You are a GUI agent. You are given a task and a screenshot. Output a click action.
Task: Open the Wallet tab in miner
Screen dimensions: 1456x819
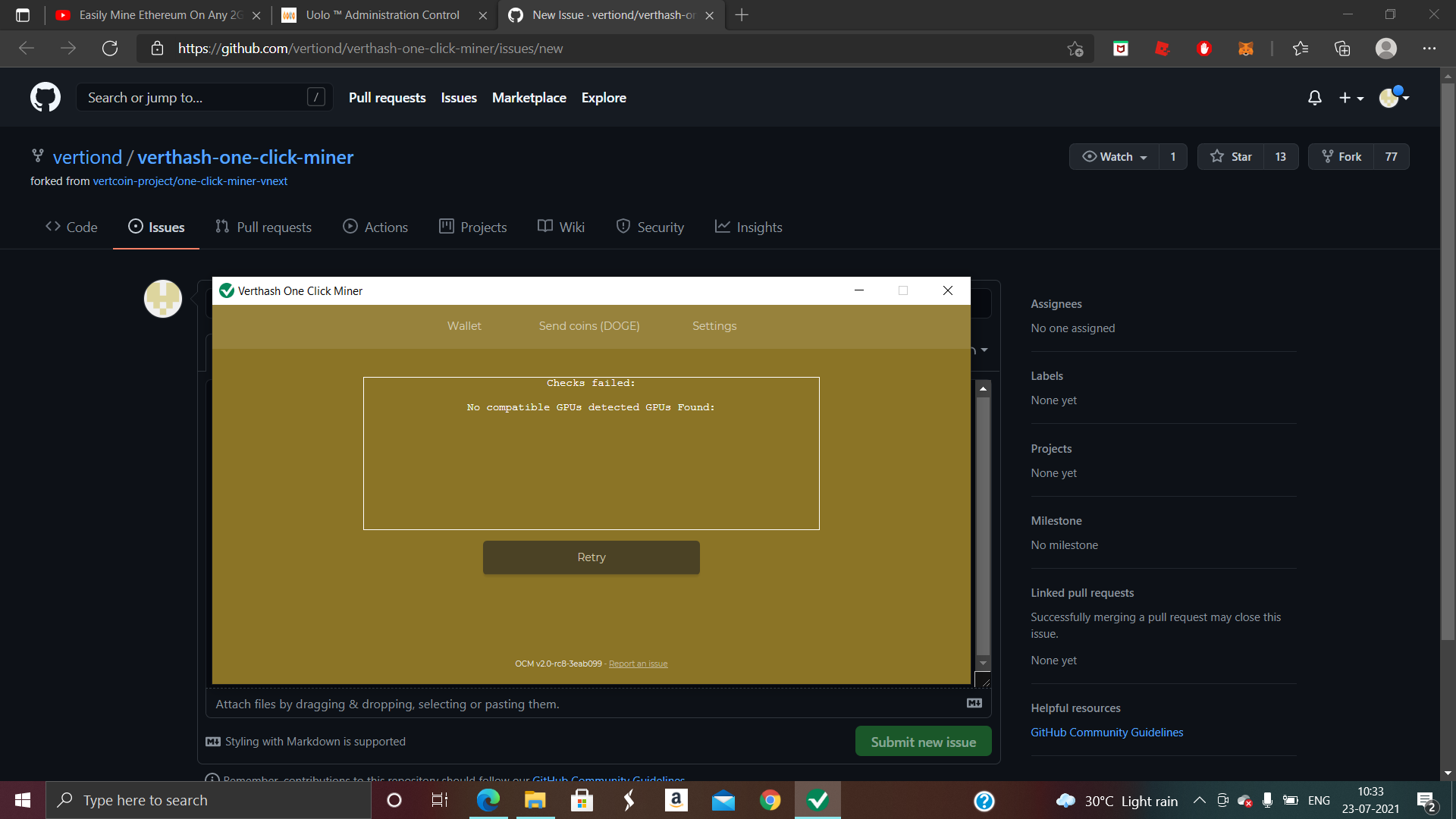coord(464,326)
